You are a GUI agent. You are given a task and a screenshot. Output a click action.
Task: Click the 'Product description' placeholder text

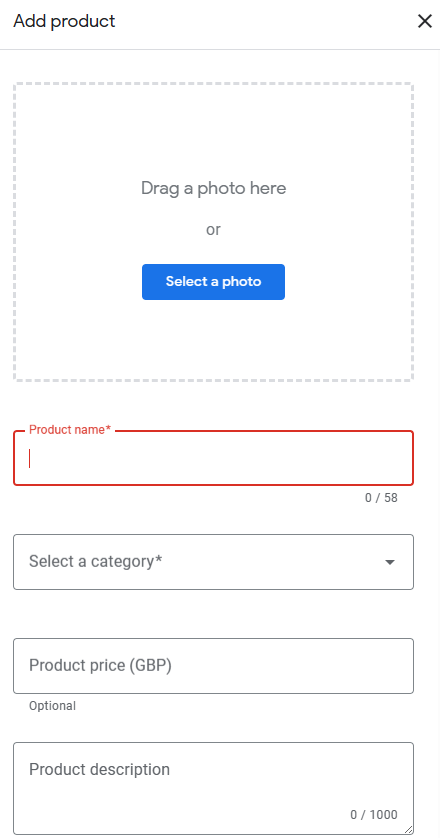click(x=99, y=770)
